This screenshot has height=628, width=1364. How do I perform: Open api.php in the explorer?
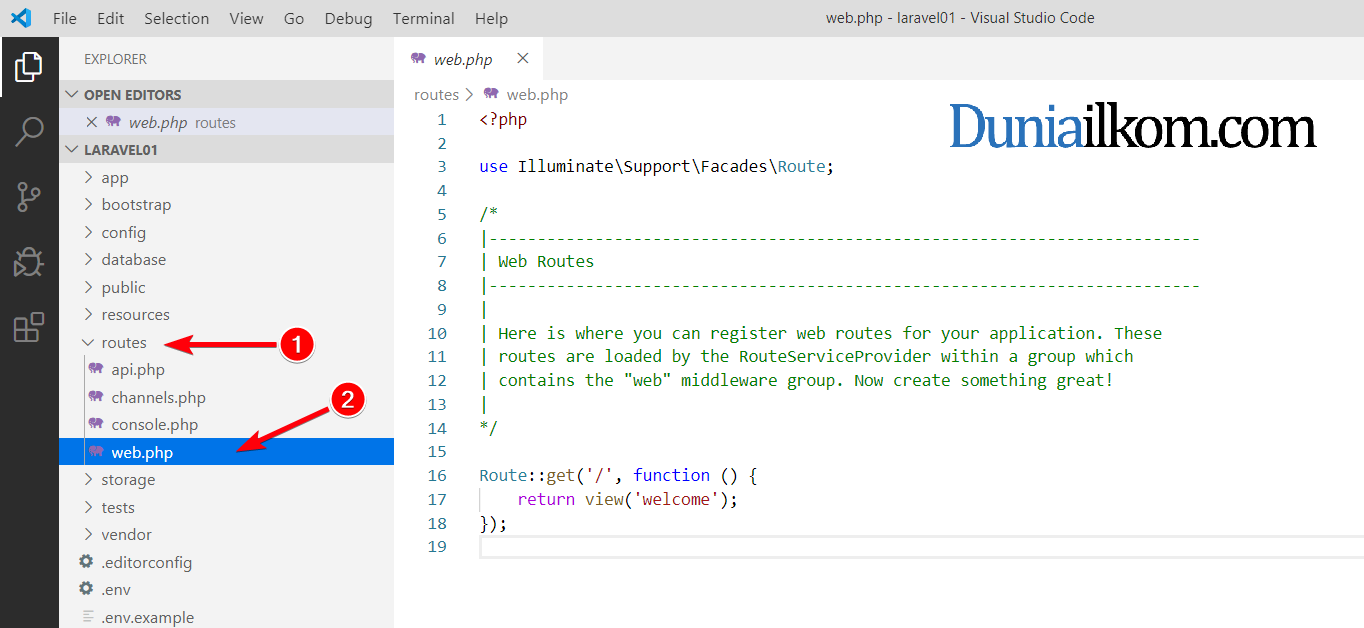[x=226, y=369]
